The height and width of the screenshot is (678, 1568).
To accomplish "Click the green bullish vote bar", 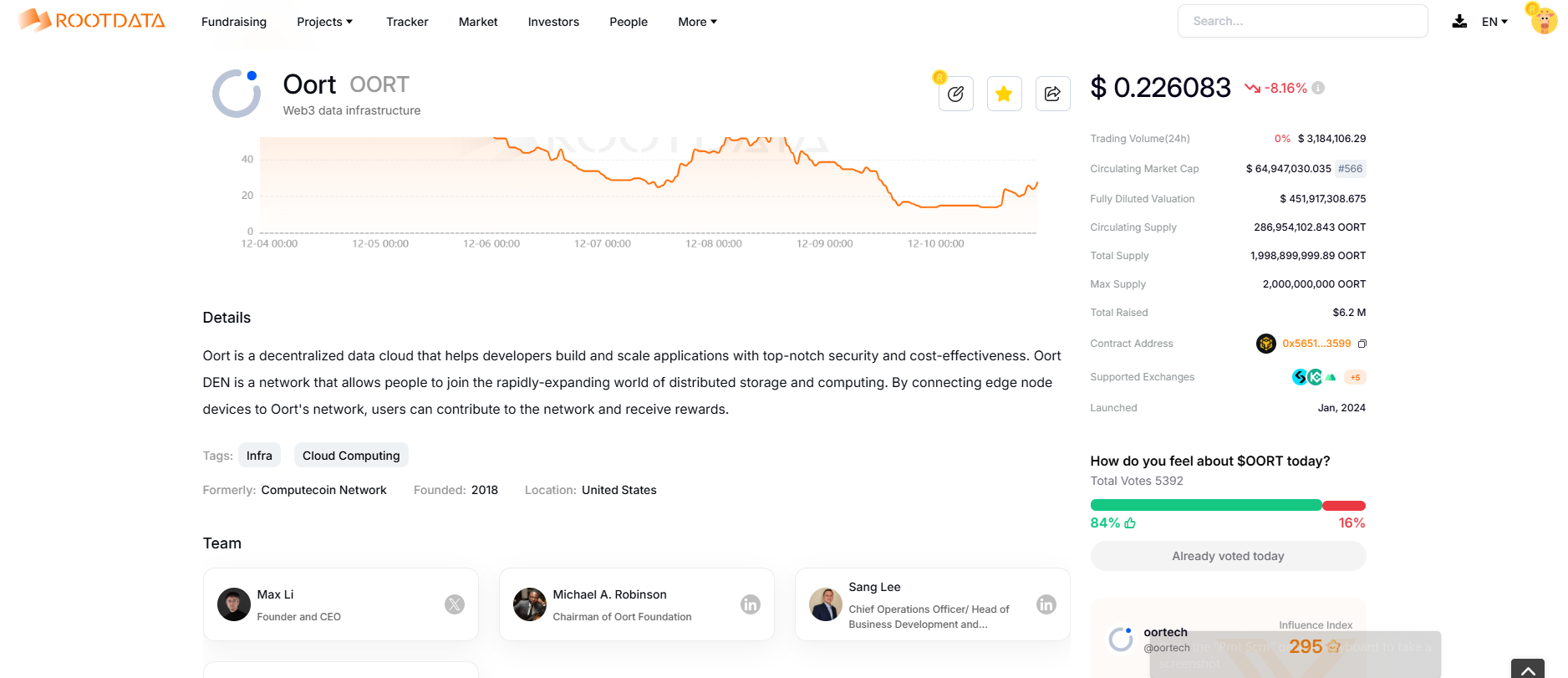I will click(x=1206, y=505).
